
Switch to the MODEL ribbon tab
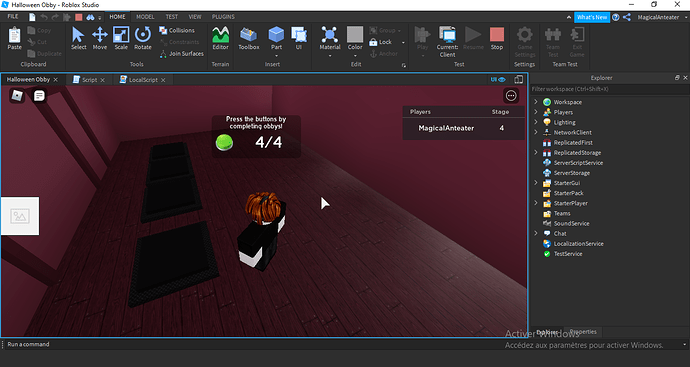pyautogui.click(x=145, y=17)
